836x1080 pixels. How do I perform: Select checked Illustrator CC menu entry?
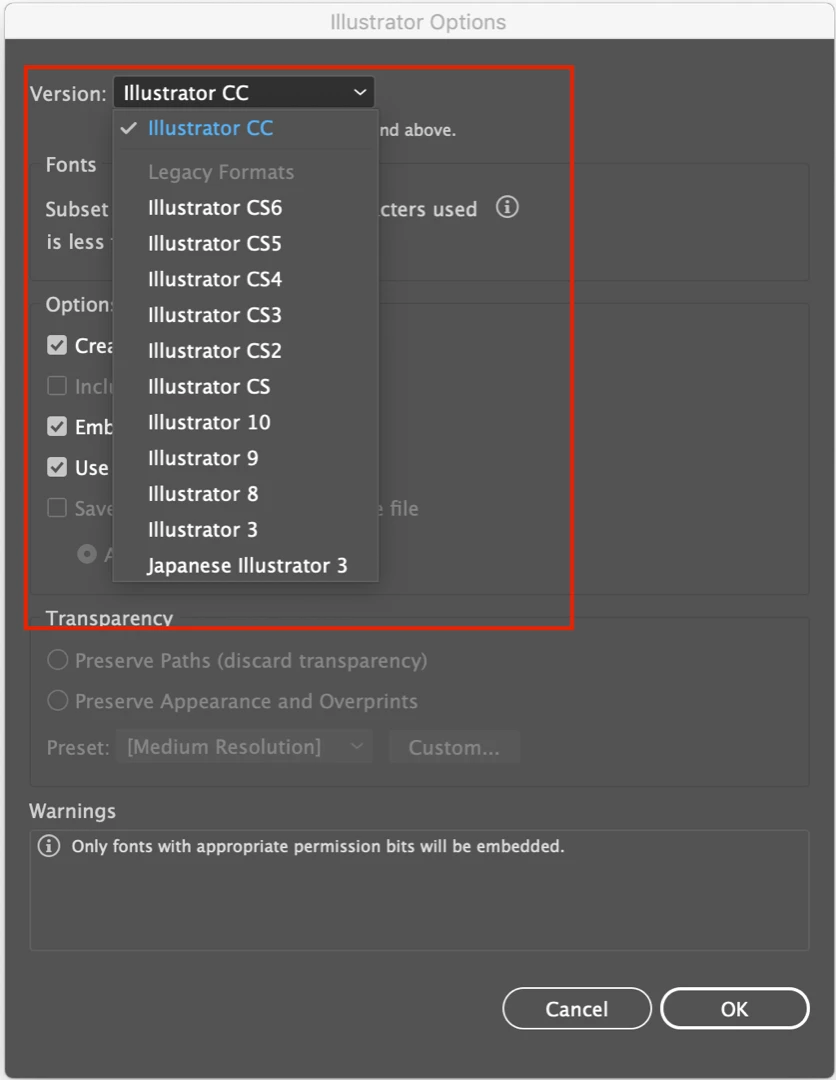pos(245,128)
